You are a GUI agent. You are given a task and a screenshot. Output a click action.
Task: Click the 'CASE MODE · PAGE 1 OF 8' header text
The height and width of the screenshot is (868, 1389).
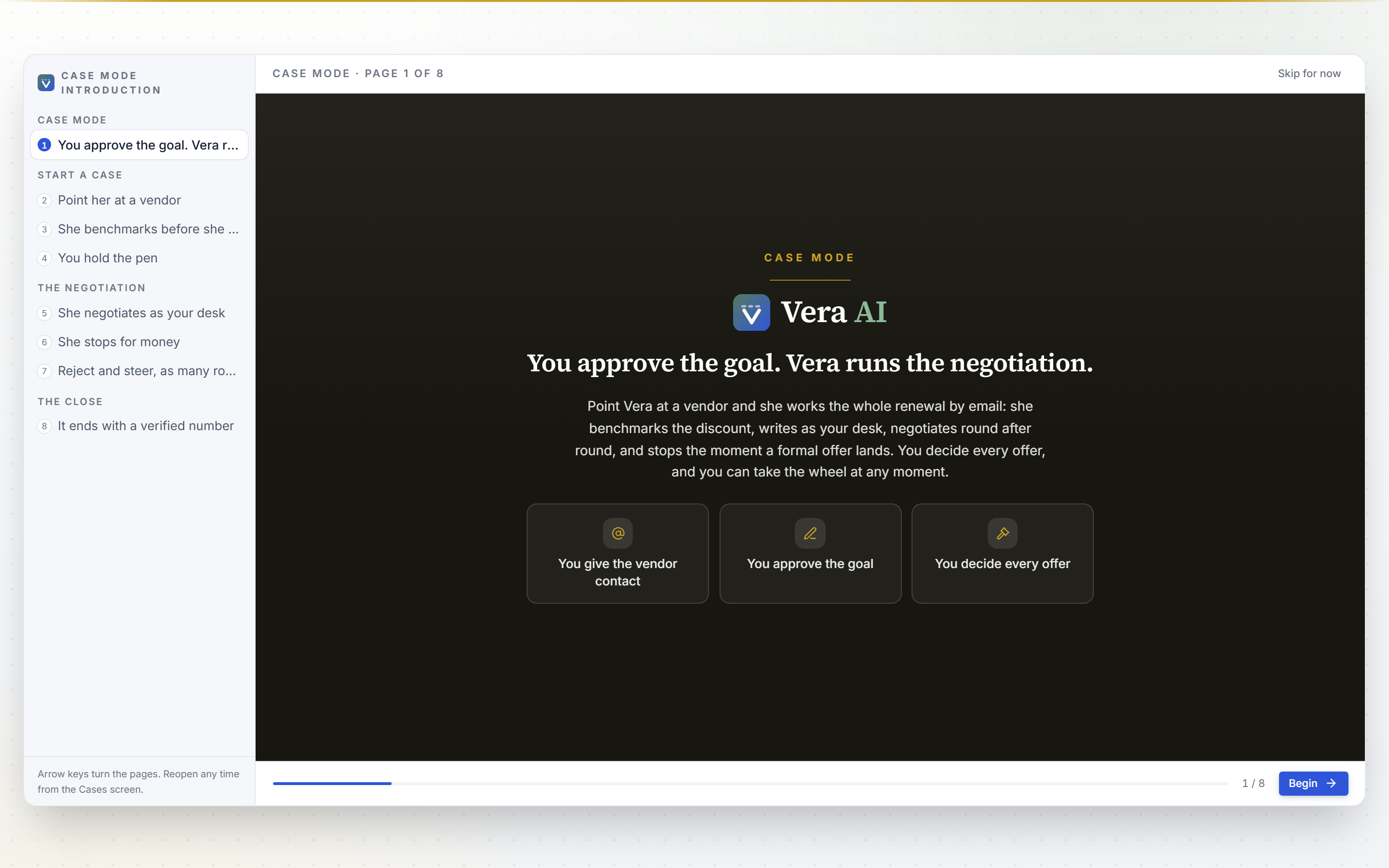[357, 73]
